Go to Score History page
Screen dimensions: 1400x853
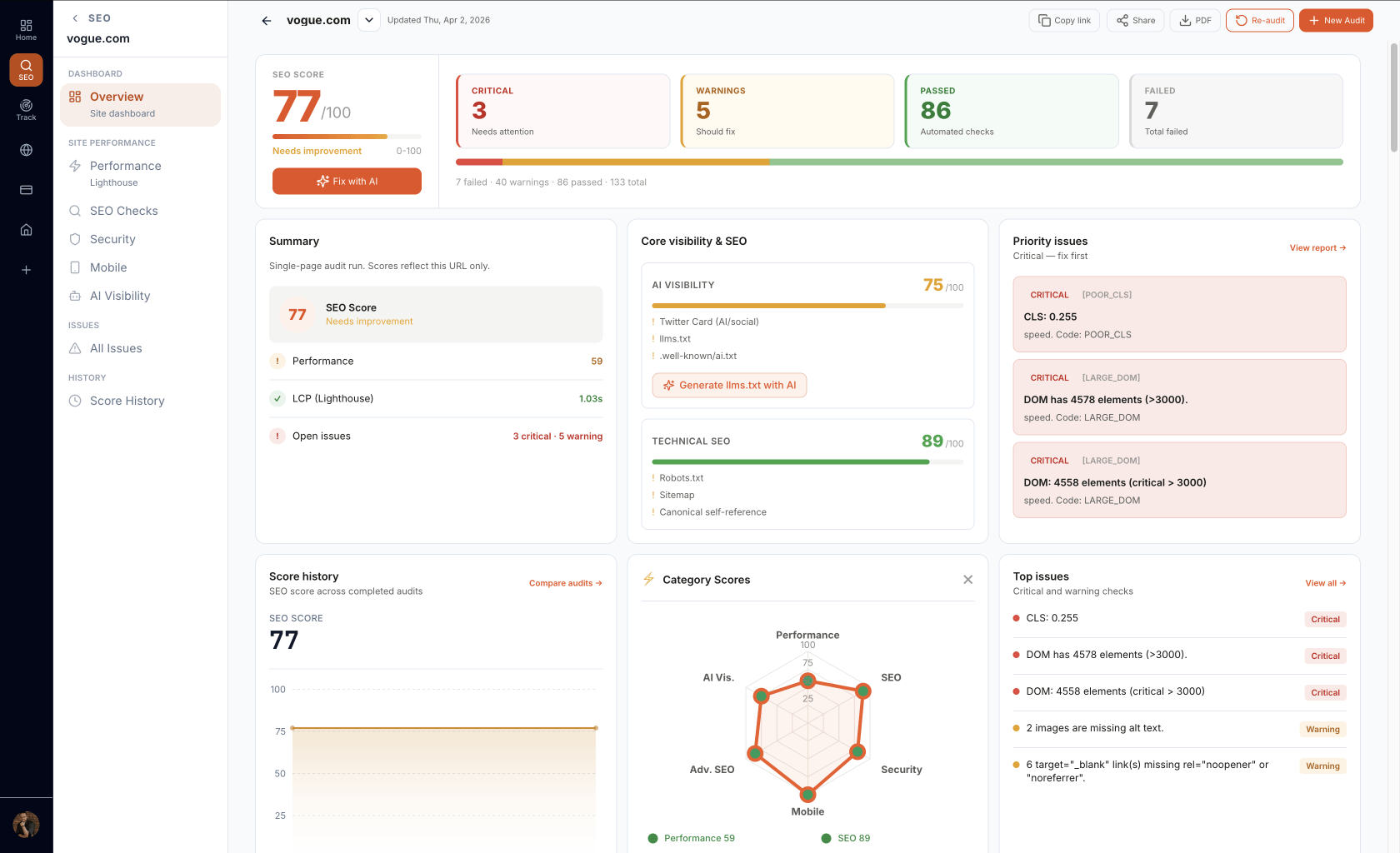point(127,401)
